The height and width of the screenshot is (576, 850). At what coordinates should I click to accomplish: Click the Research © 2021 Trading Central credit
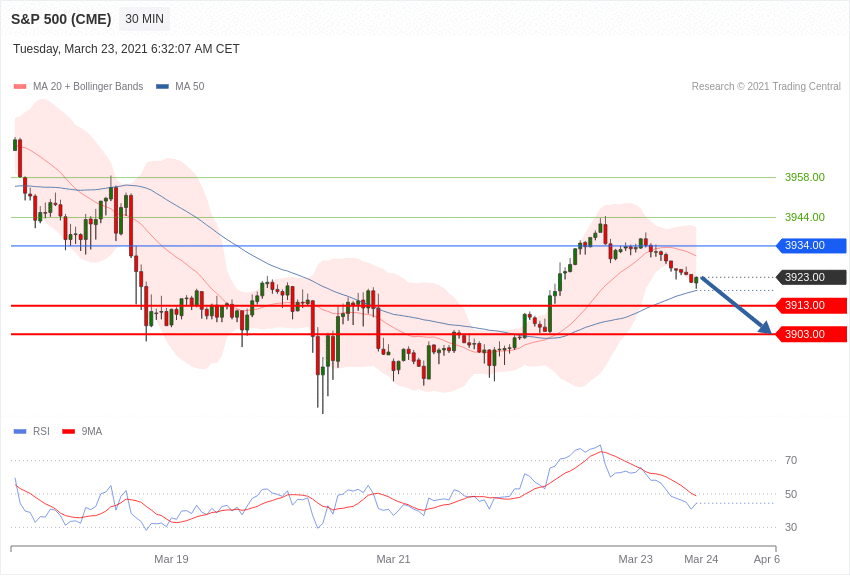tap(766, 86)
